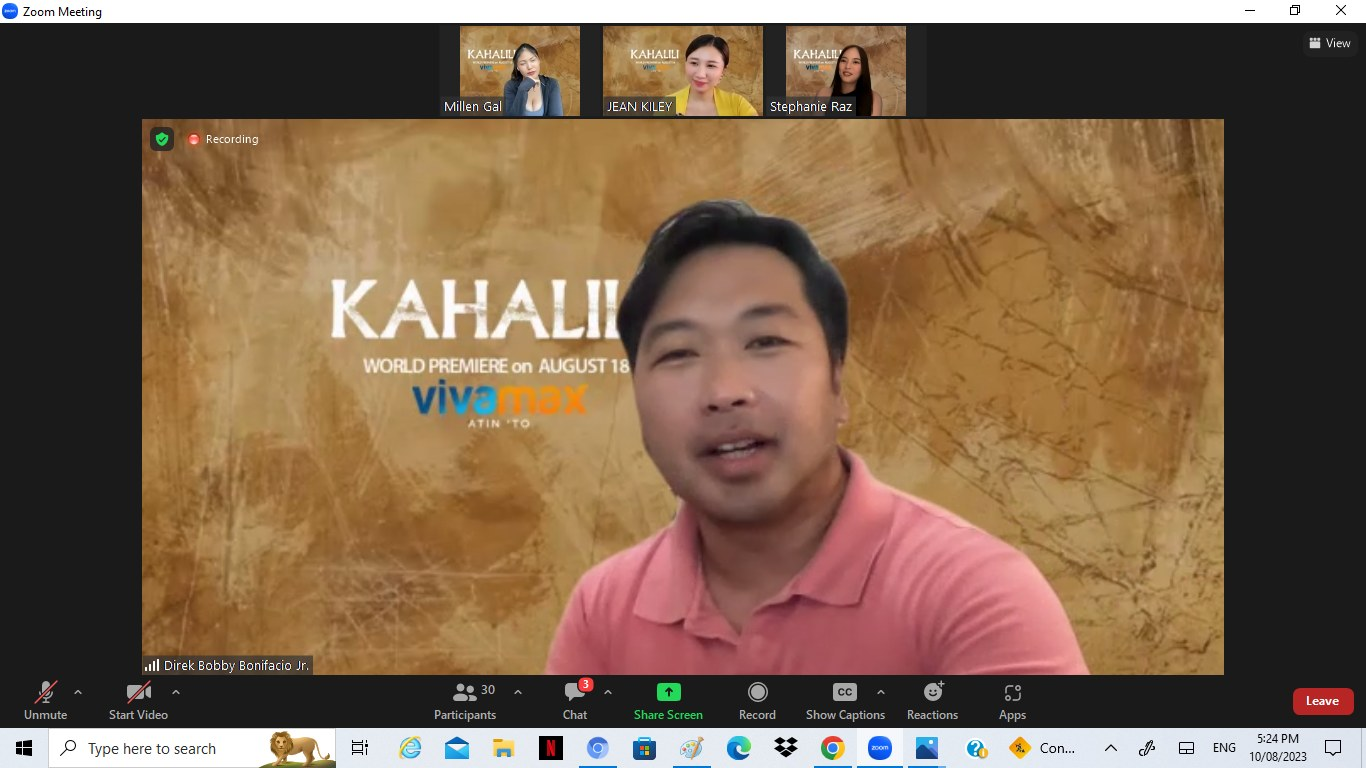This screenshot has height=768, width=1366.
Task: Open Netflix app in taskbar
Action: click(x=550, y=748)
